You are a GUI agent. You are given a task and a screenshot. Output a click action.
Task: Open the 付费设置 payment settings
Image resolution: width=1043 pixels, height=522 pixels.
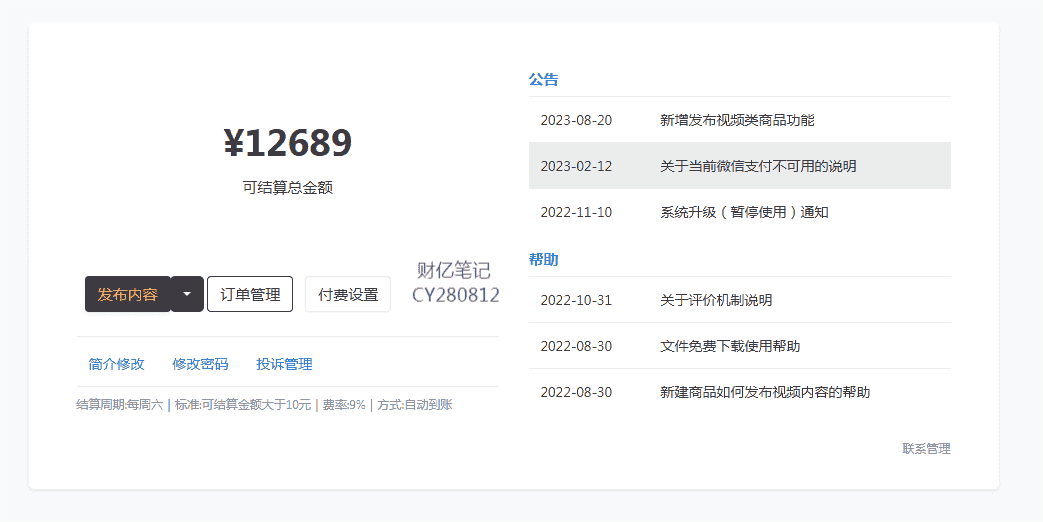tap(348, 294)
